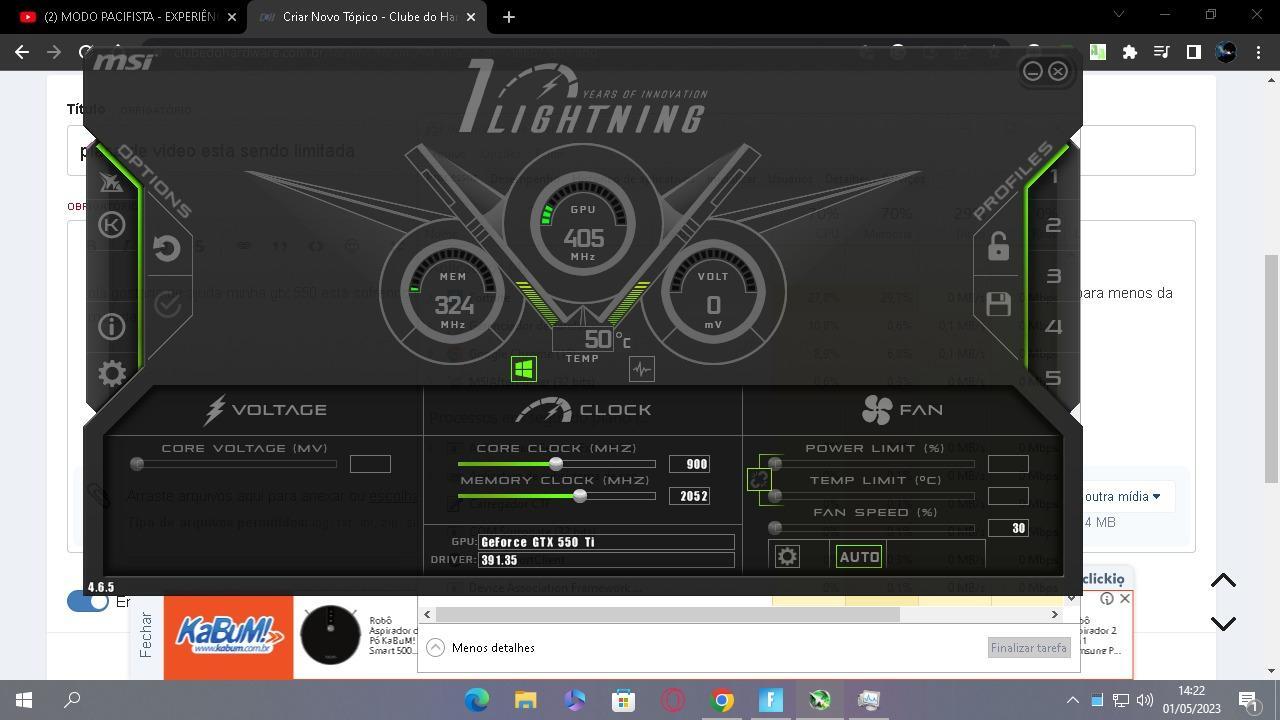Click the Memory Clock value field 2052
1280x720 pixels.
click(x=690, y=496)
